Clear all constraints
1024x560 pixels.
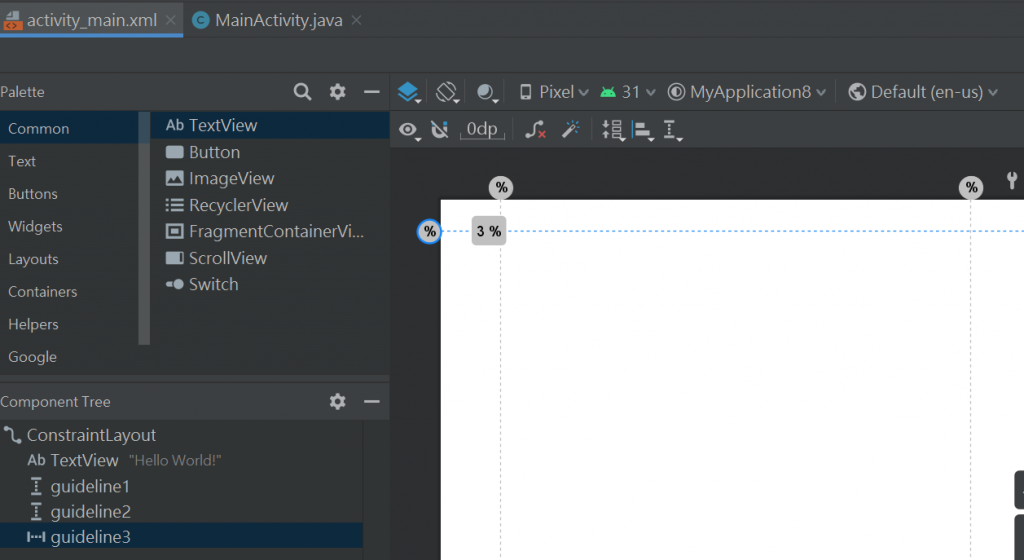tap(535, 130)
